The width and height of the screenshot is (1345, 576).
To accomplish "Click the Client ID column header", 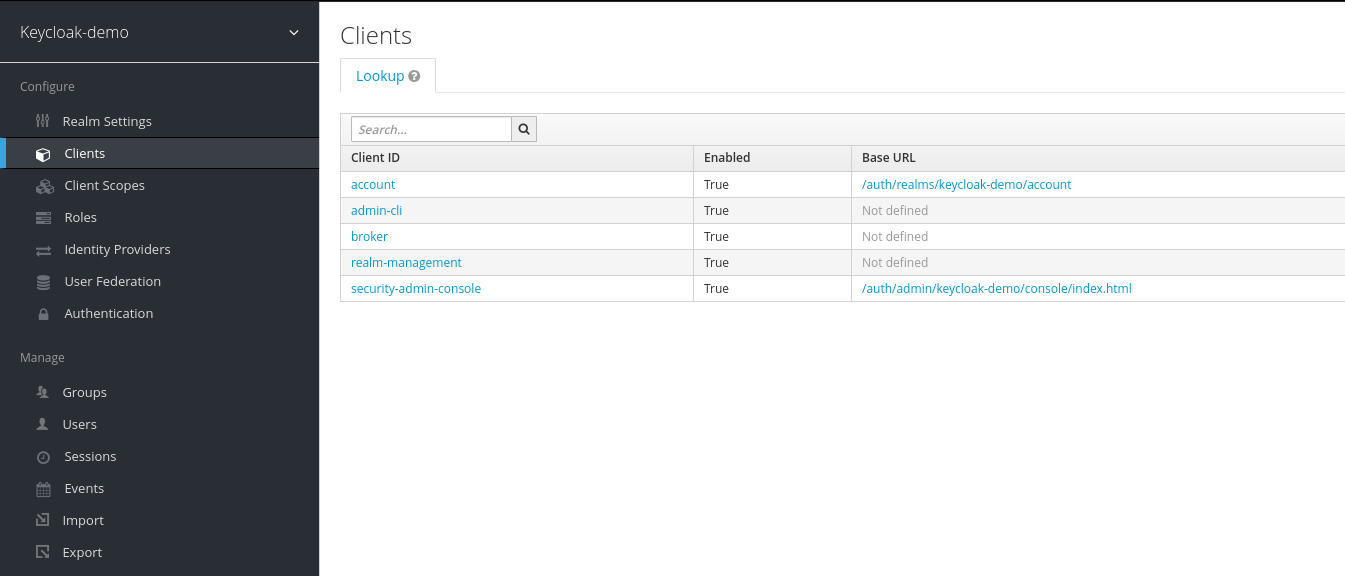I will (376, 158).
